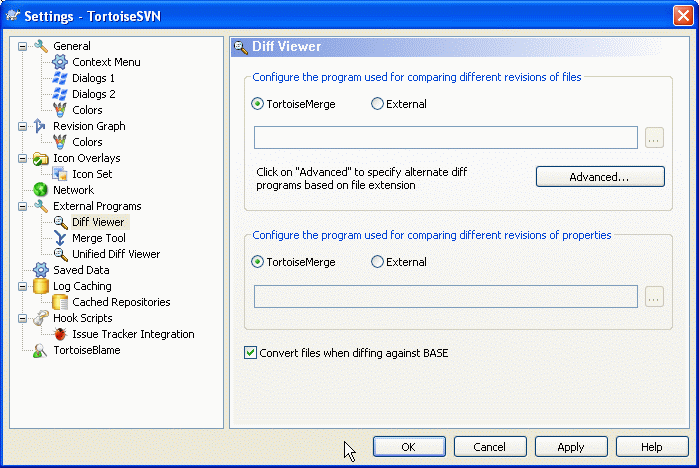The image size is (699, 468).
Task: Click the Advanced... button
Action: tap(600, 177)
